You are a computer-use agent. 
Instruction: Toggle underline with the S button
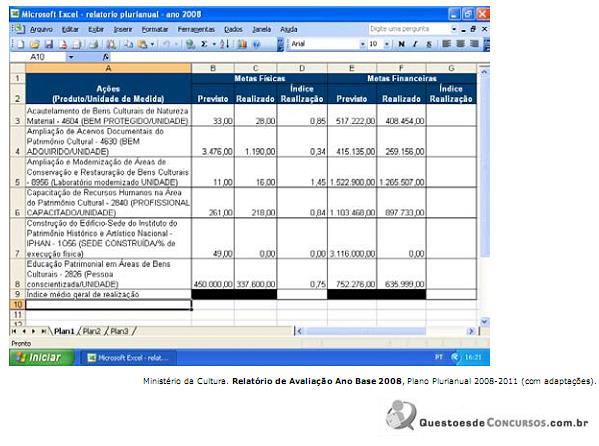coord(429,44)
